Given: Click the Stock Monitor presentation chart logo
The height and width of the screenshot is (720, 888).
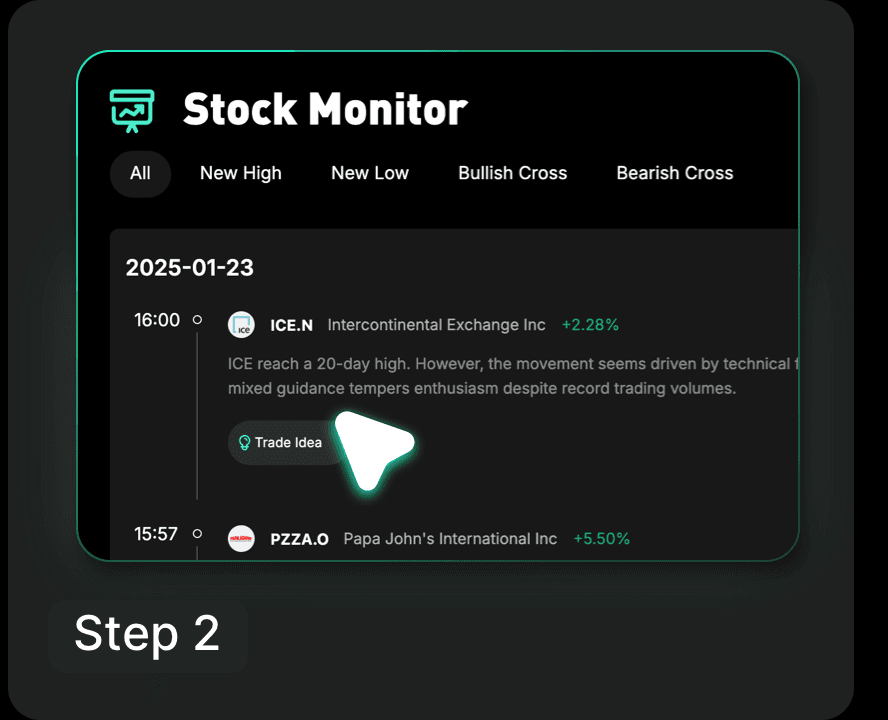Looking at the screenshot, I should tap(132, 110).
